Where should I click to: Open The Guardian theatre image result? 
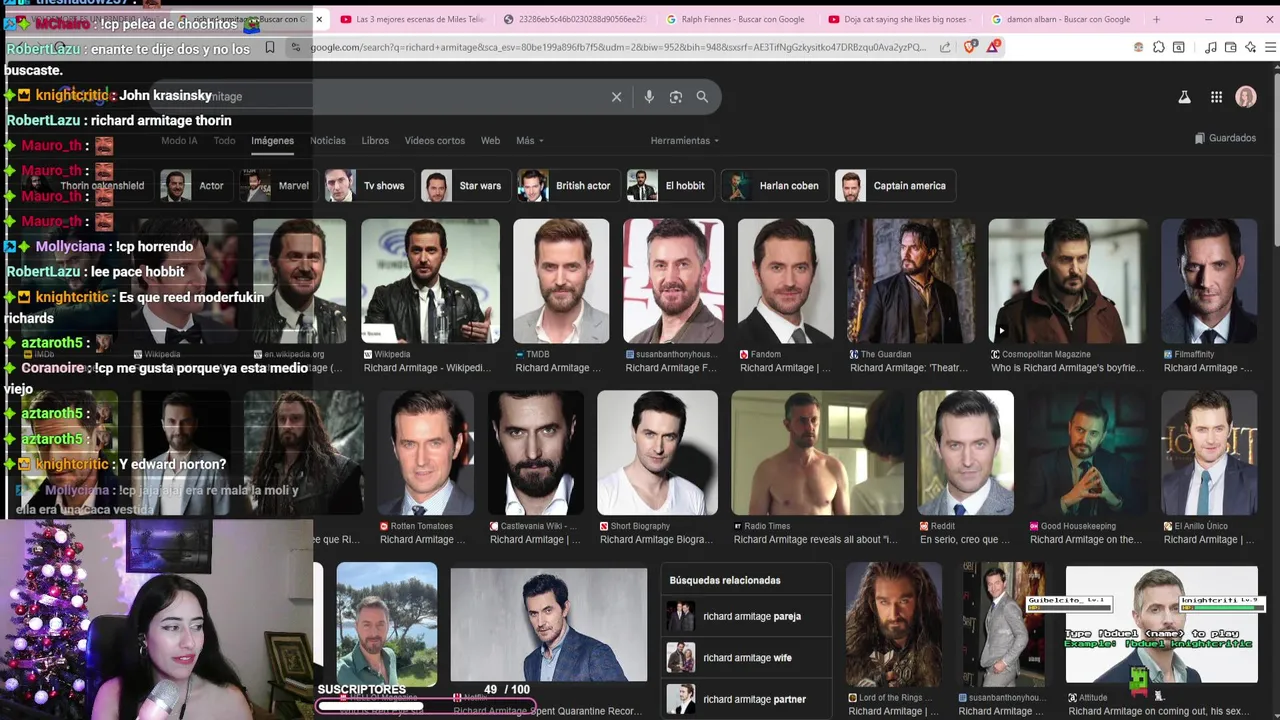pos(911,281)
